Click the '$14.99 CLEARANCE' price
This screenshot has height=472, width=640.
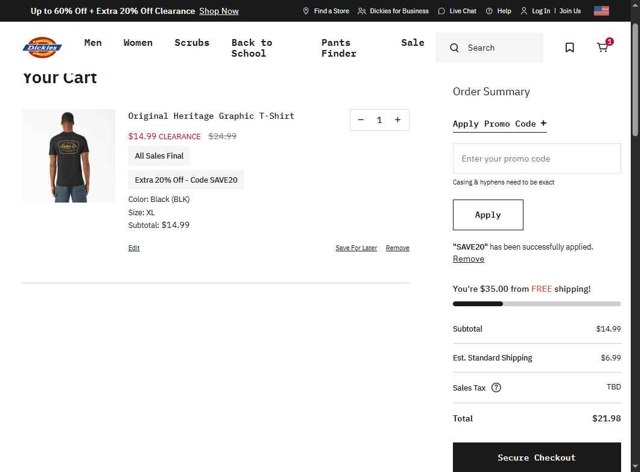click(164, 136)
